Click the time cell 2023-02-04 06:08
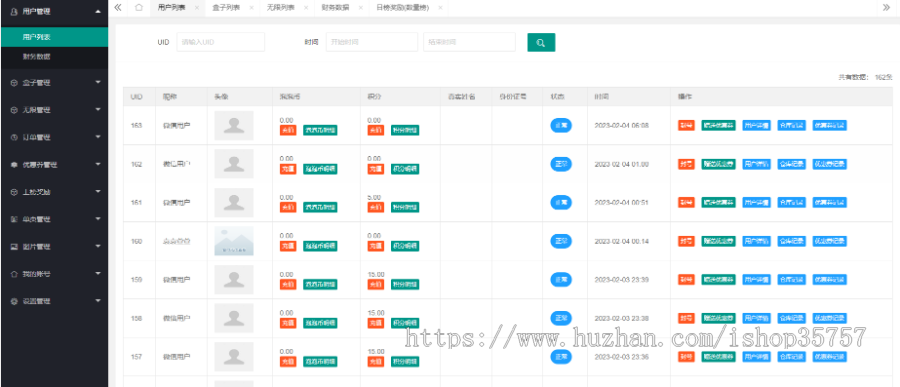Screen dimensions: 900x387 pos(622,126)
